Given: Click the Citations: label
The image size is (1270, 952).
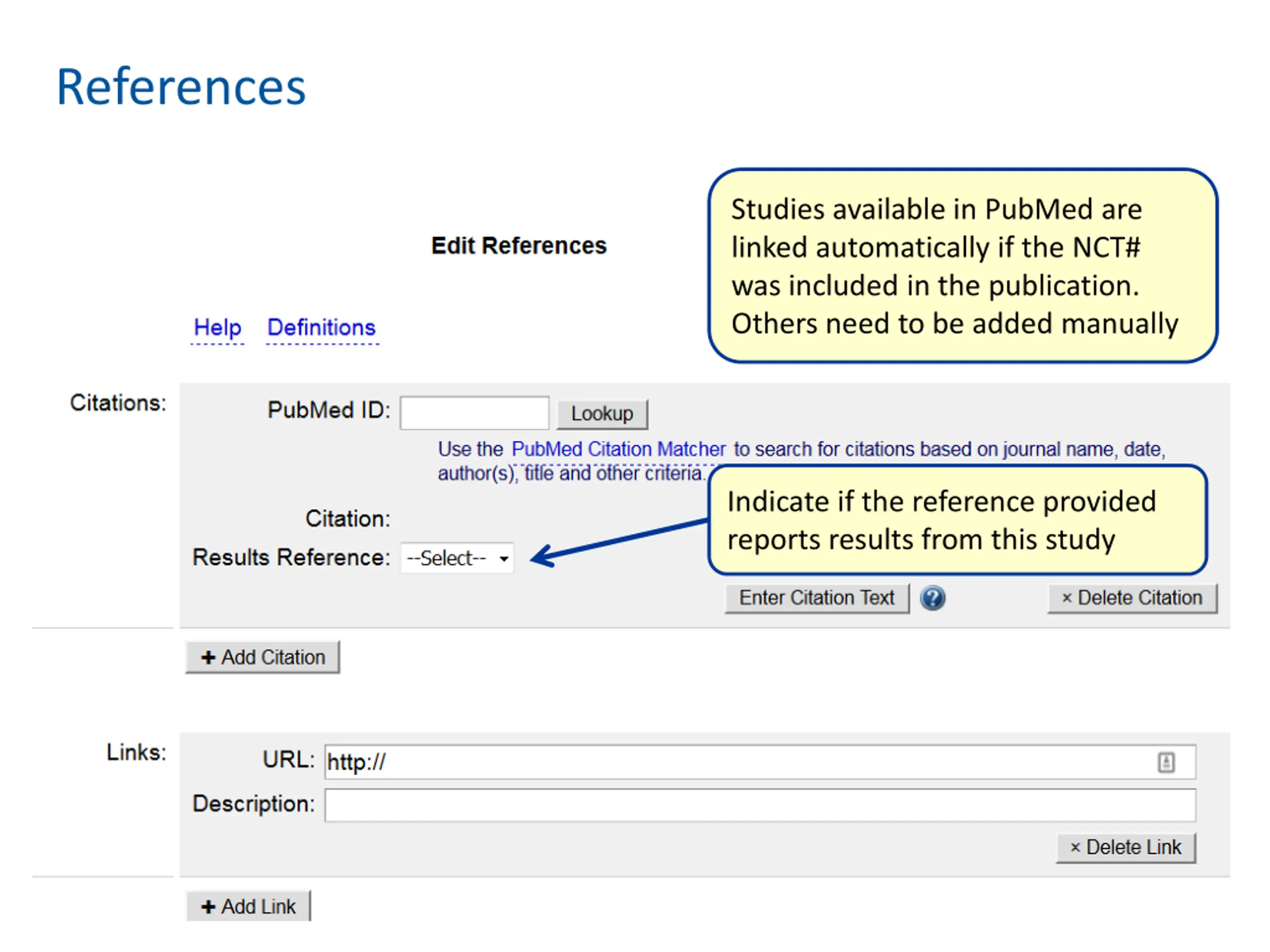Looking at the screenshot, I should click(x=118, y=403).
